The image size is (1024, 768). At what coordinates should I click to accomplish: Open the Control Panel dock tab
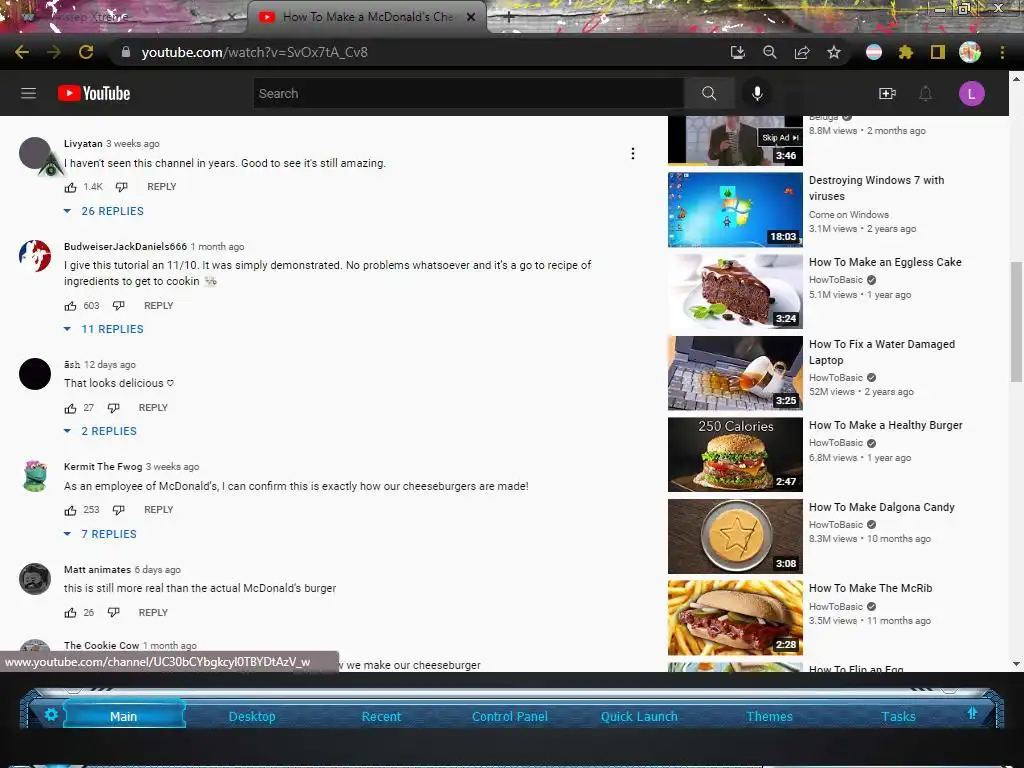(509, 716)
